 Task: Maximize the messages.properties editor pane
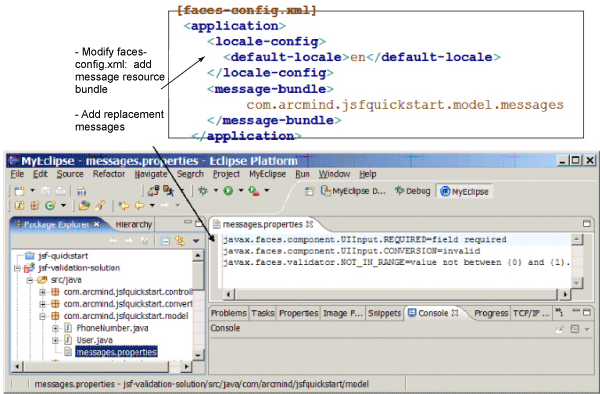pos(587,224)
